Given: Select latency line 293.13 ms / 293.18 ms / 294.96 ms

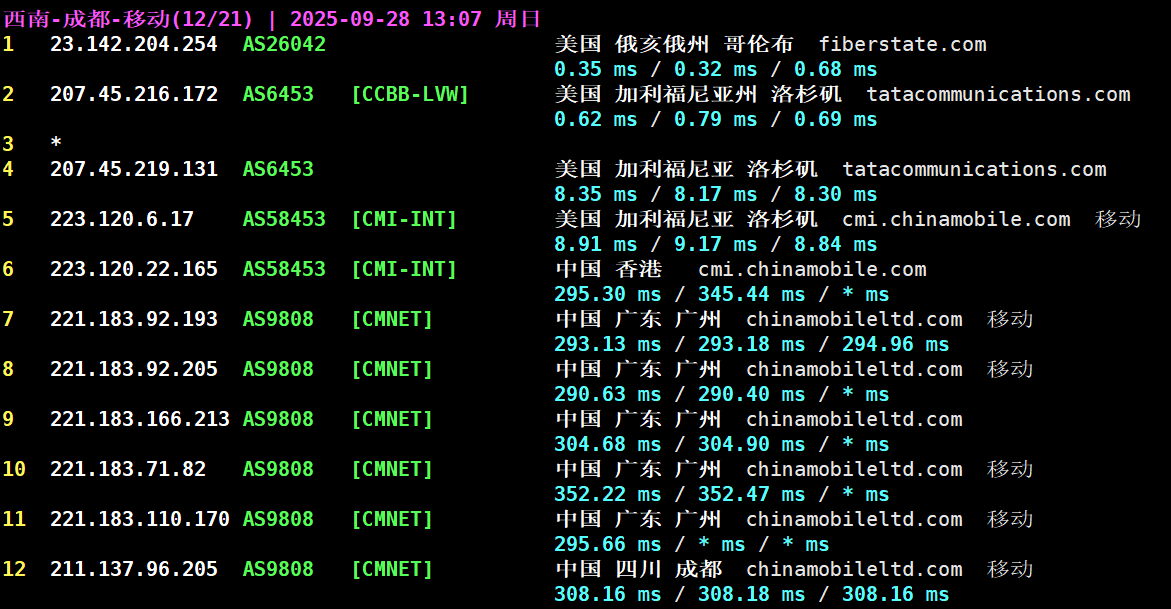Looking at the screenshot, I should click(x=751, y=344).
